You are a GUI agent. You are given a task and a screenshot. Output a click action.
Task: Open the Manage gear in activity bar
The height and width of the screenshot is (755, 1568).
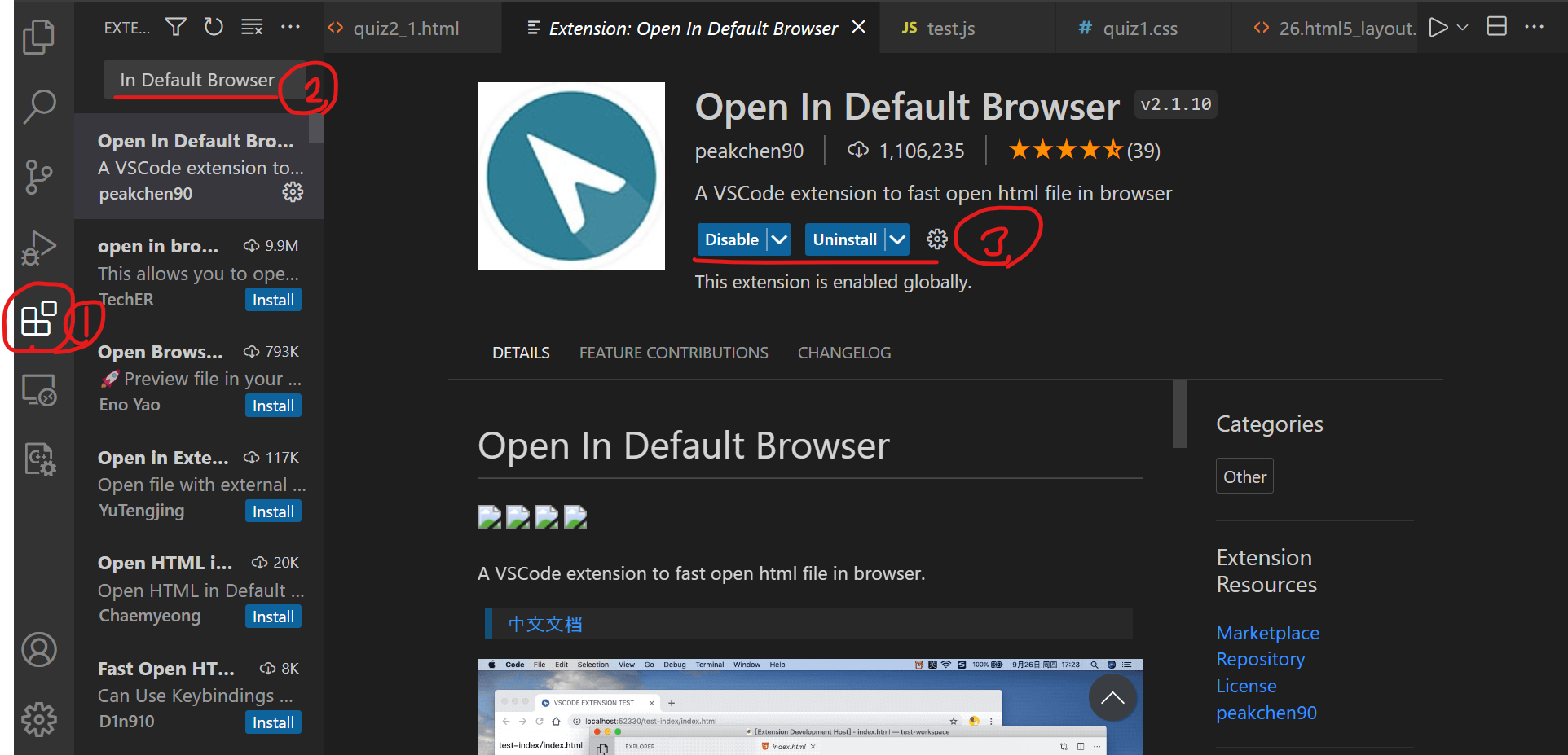[x=38, y=720]
